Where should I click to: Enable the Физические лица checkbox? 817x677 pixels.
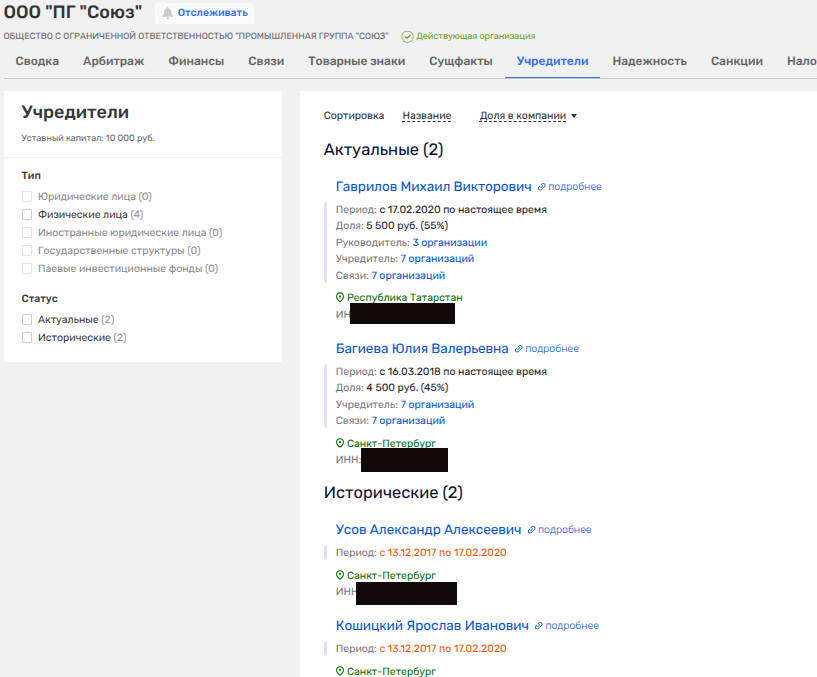pos(28,215)
